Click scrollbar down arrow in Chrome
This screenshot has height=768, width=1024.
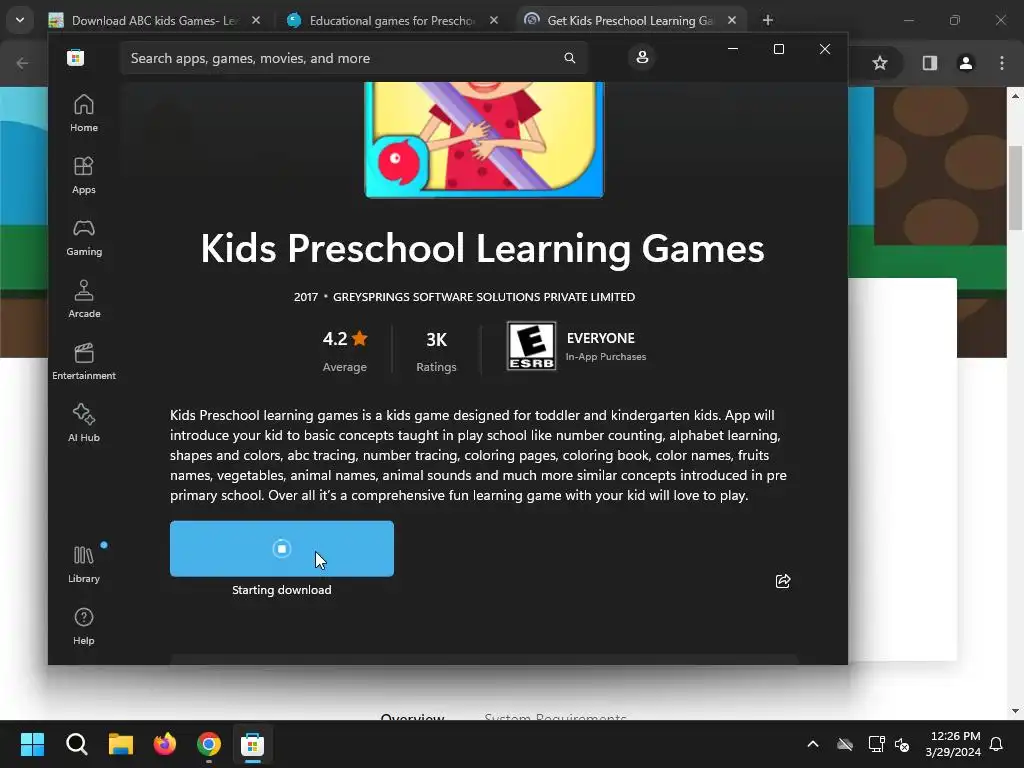pyautogui.click(x=1016, y=711)
